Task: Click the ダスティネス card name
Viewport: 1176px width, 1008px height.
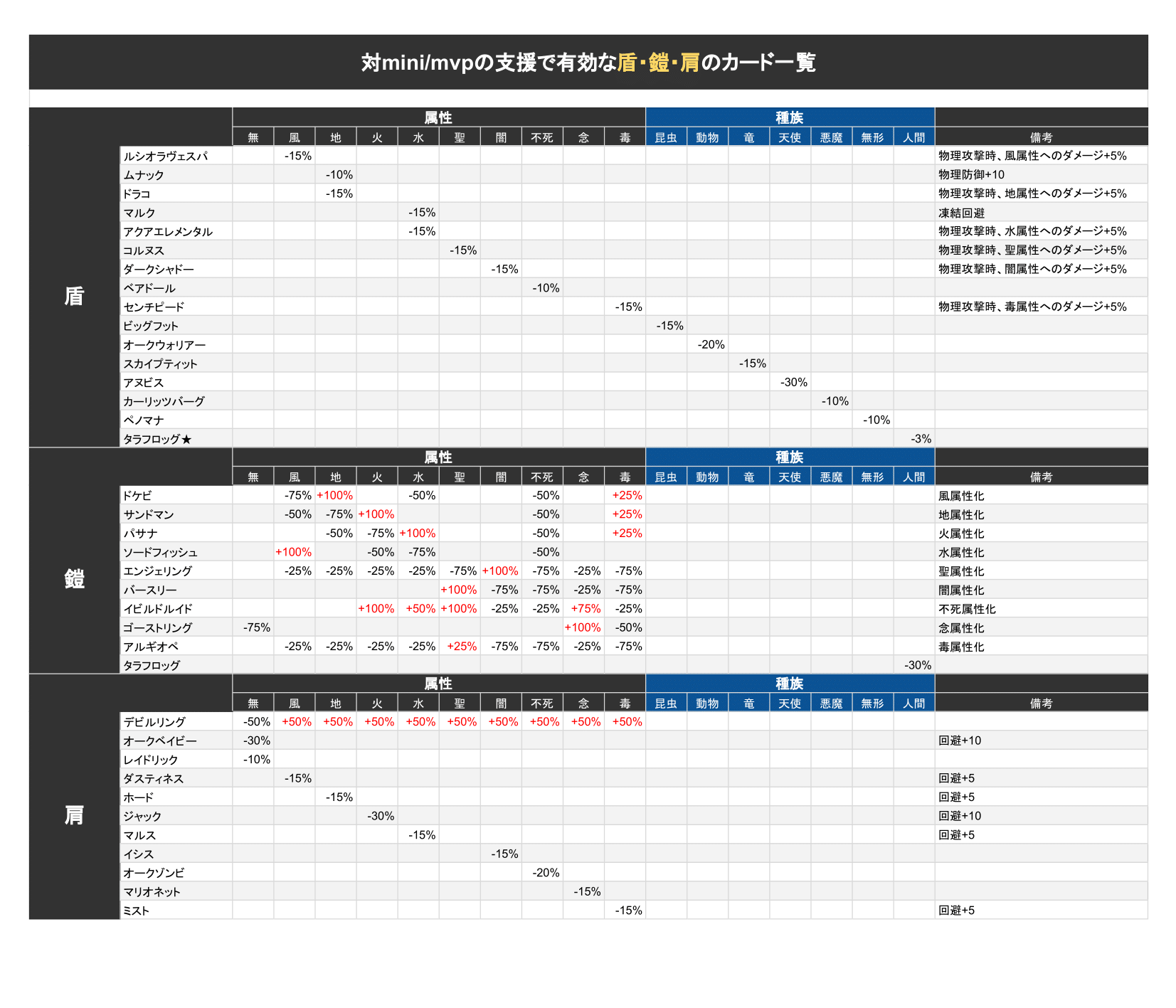Action: 153,778
